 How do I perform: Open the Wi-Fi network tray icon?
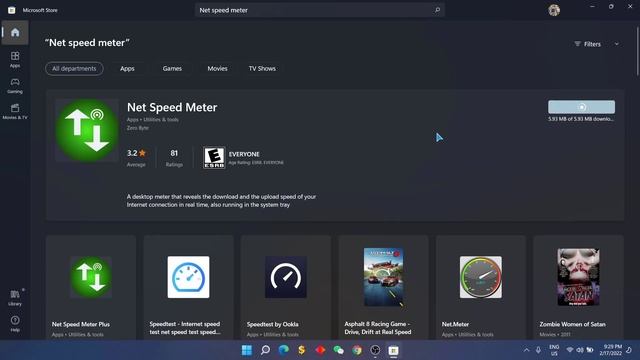tap(570, 350)
